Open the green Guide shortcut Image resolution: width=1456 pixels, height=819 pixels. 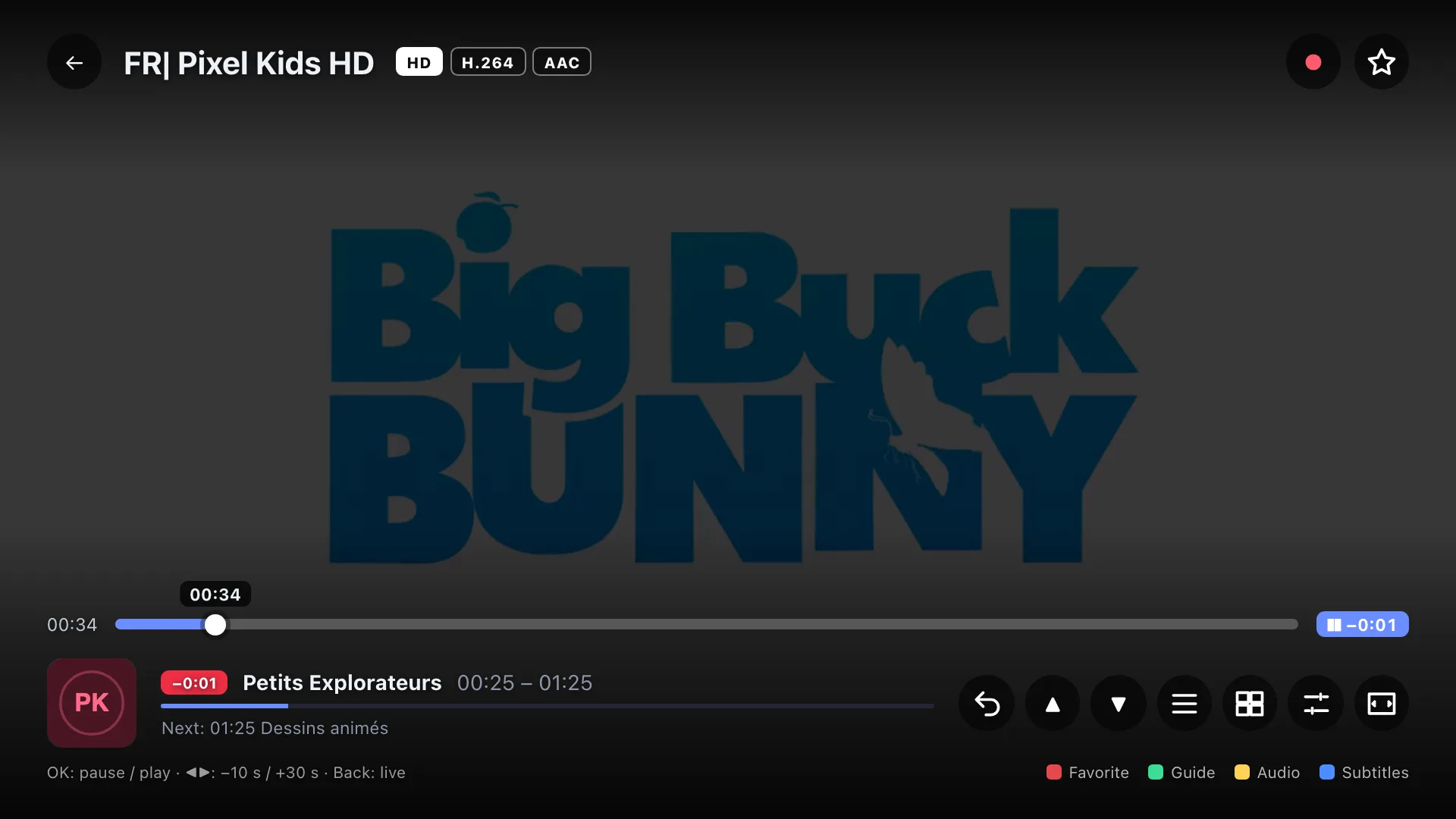click(1181, 773)
